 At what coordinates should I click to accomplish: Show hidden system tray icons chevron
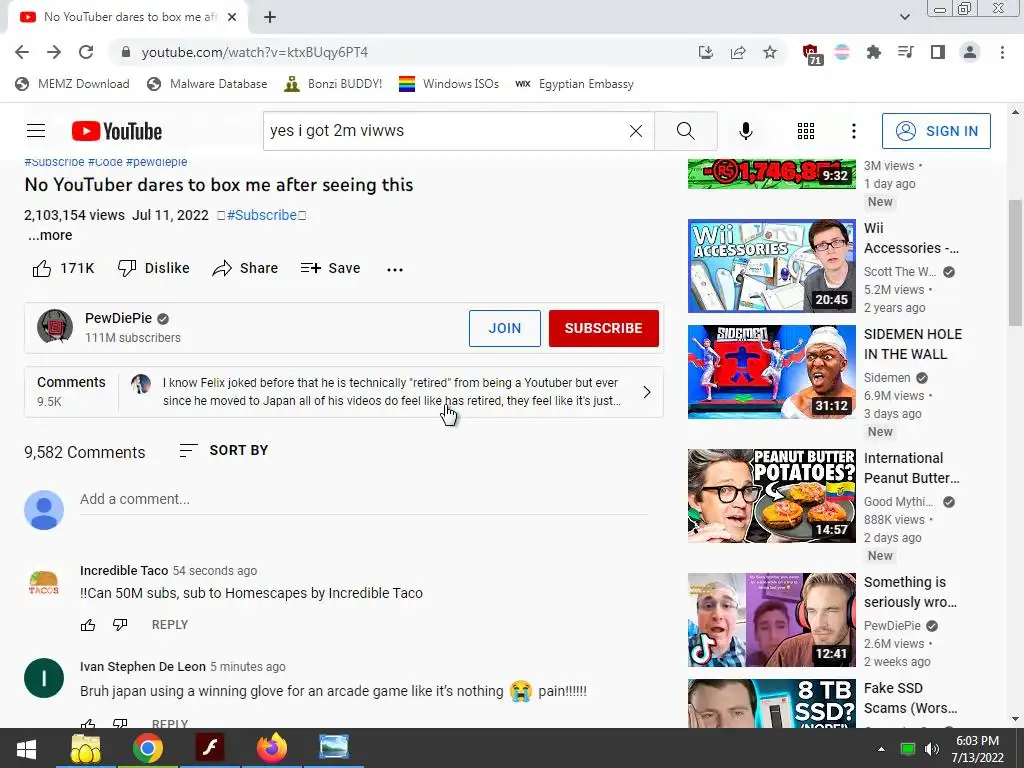(x=881, y=749)
